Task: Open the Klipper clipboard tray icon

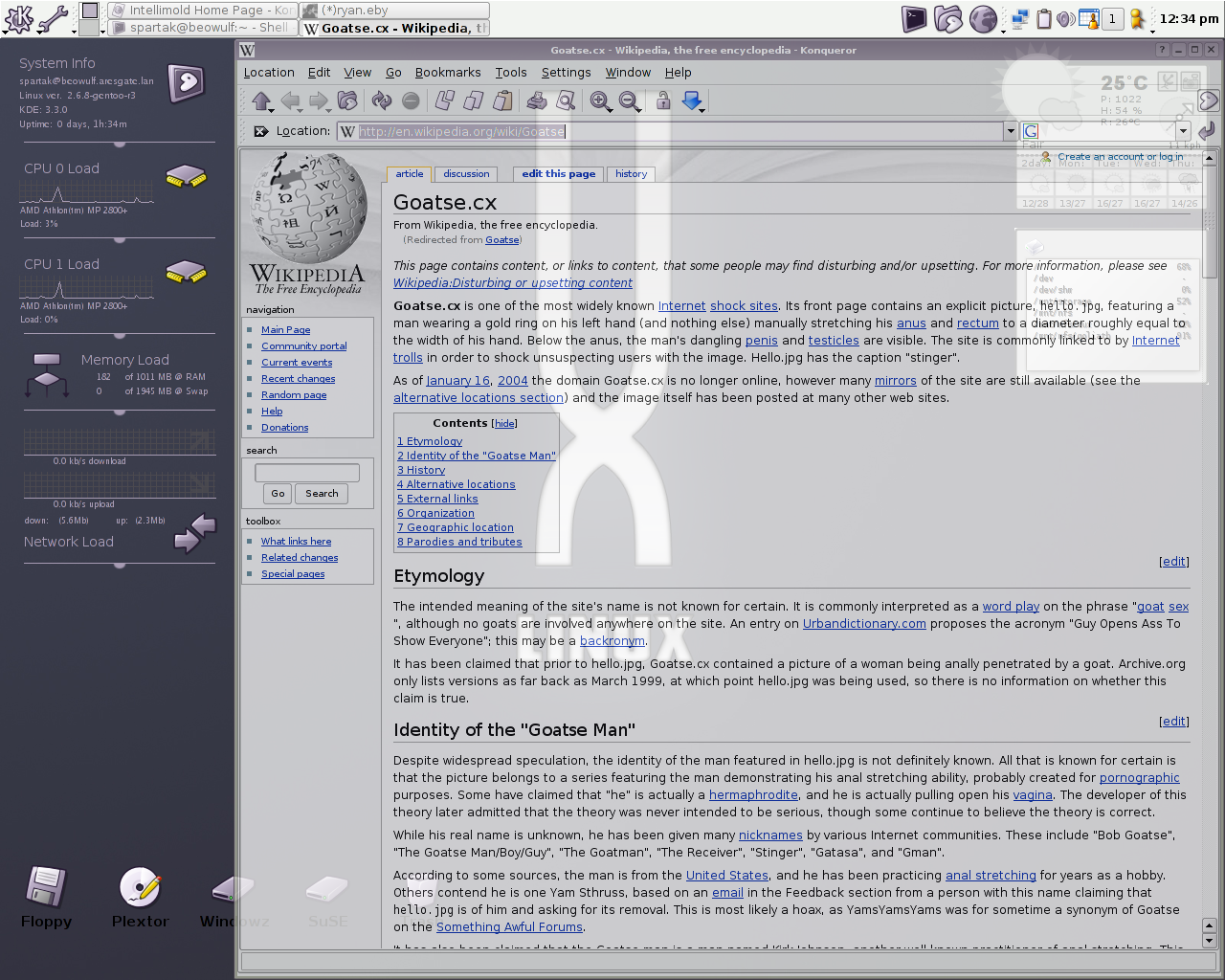Action: (1044, 18)
